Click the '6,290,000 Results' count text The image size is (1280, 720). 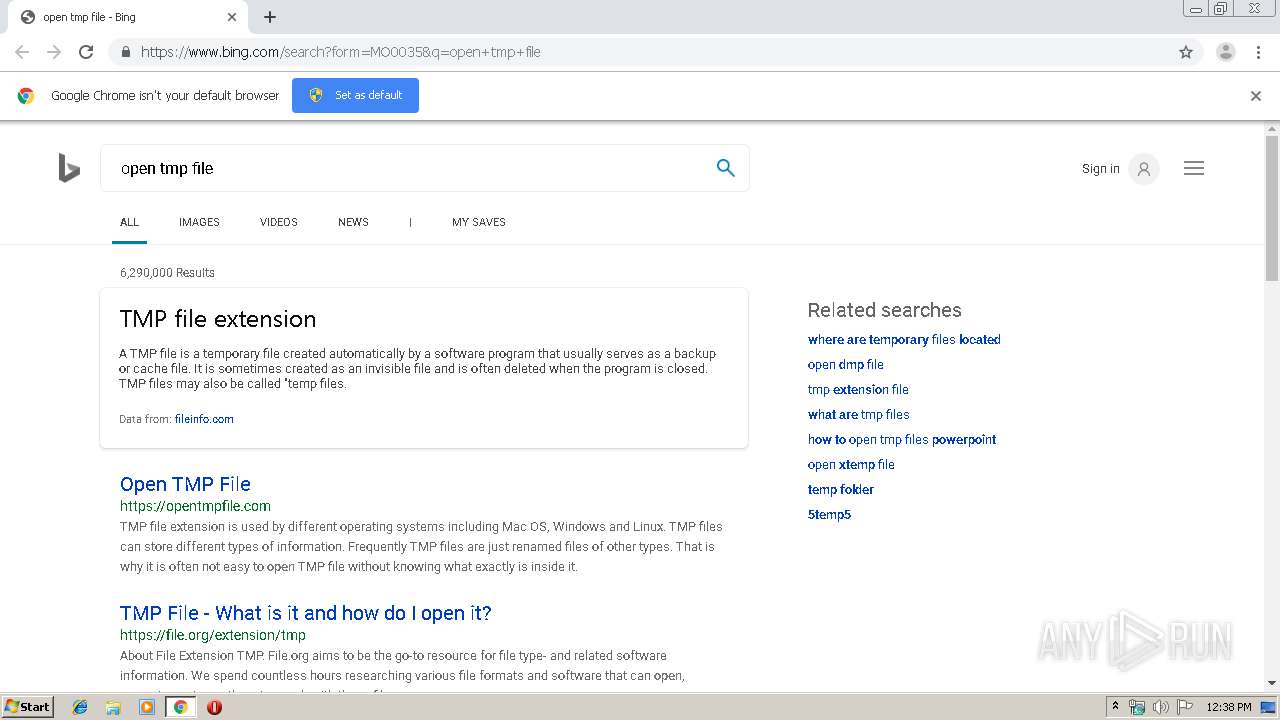pyautogui.click(x=167, y=273)
